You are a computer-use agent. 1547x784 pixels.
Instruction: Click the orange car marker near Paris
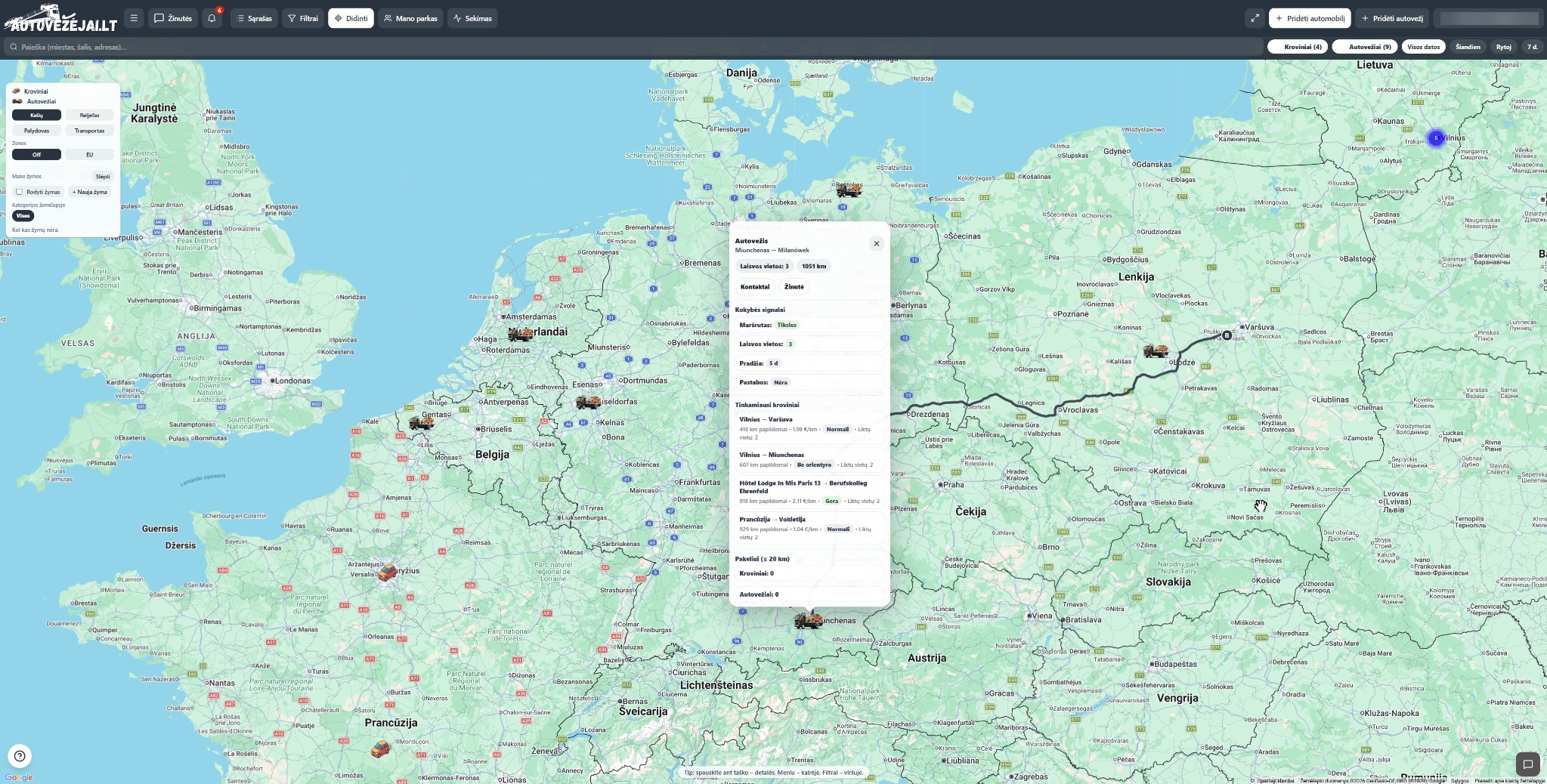(x=387, y=573)
